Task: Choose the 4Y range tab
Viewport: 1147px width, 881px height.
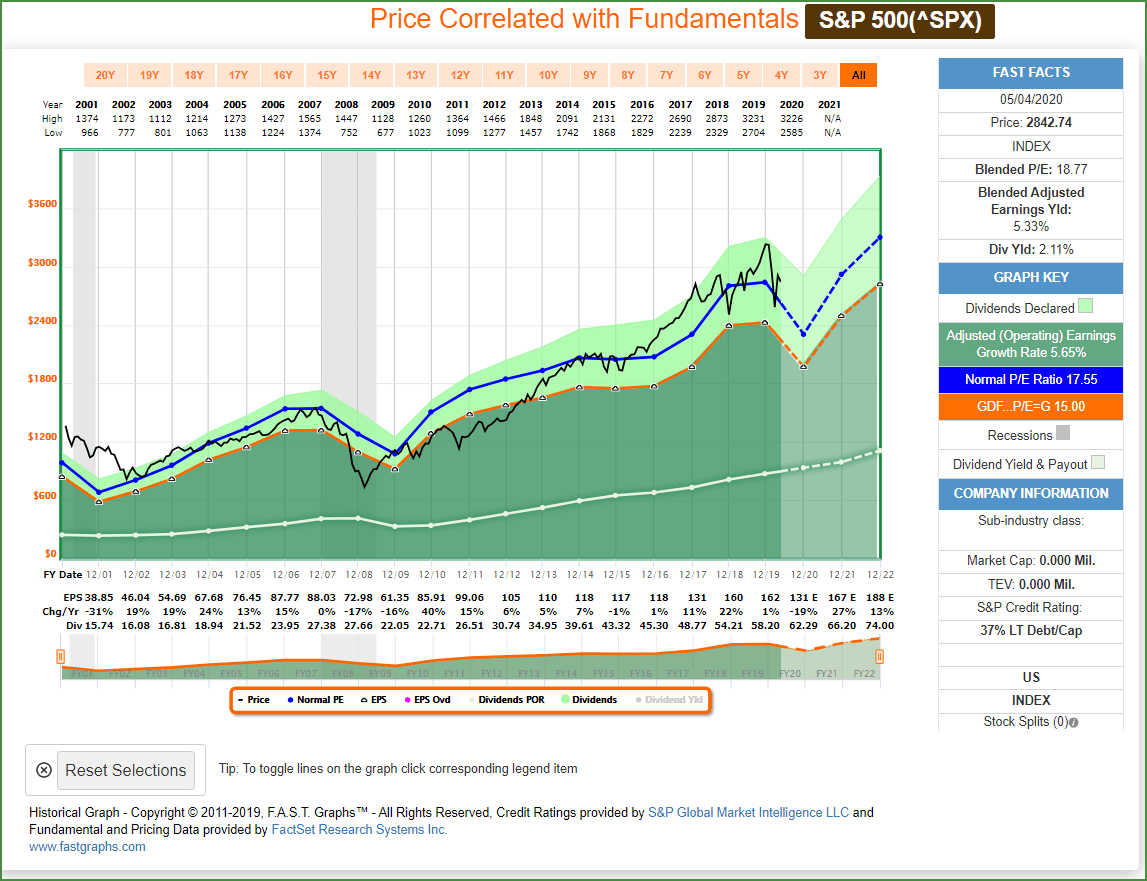Action: click(781, 75)
